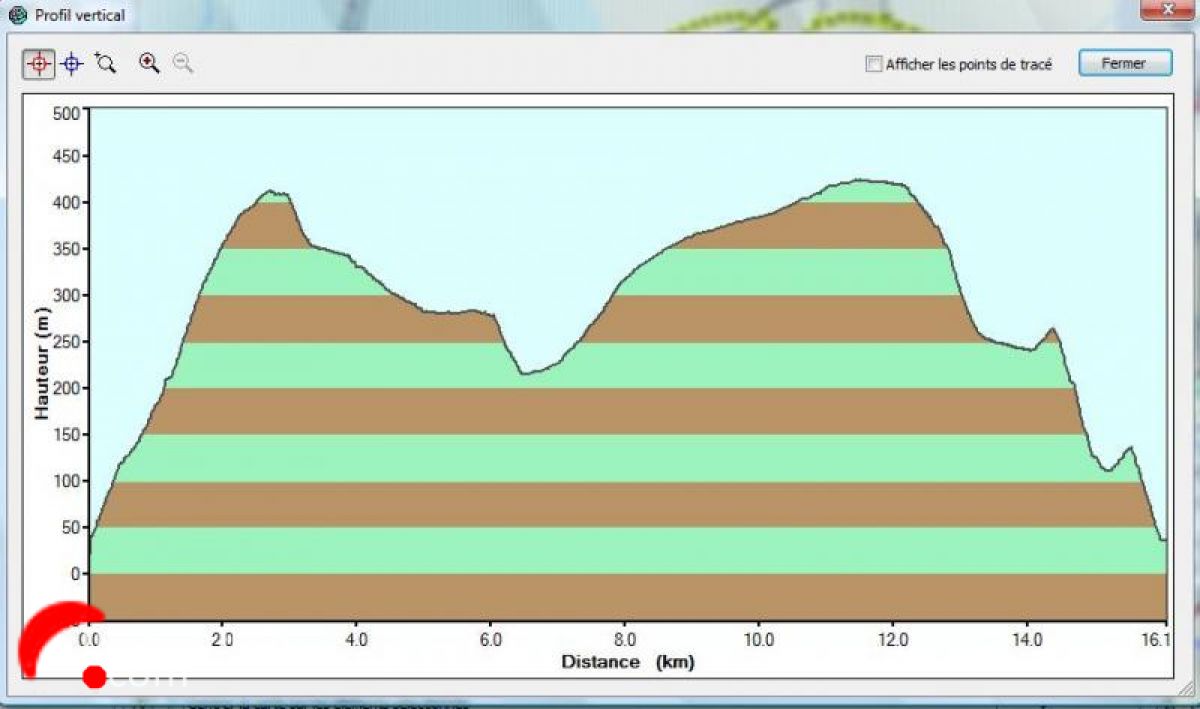Click the Distance (km) axis label
The width and height of the screenshot is (1200, 709).
[x=627, y=662]
